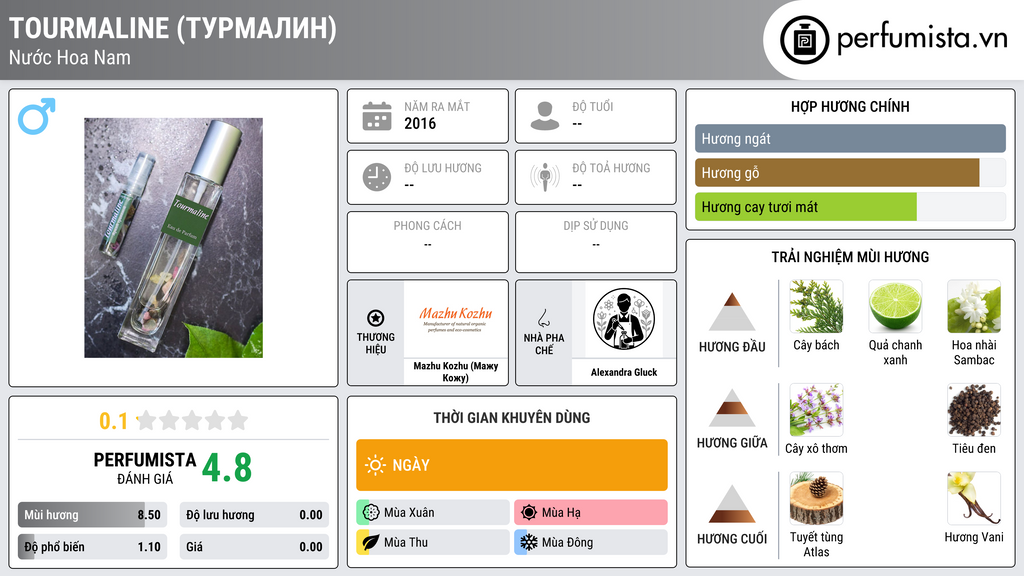Click the sun icon in the Ngày bar
Screen dimensions: 1024x576
[x=375, y=465]
